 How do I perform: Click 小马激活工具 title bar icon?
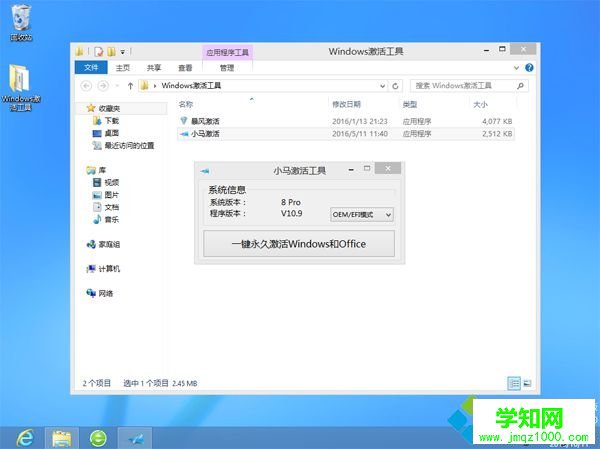(x=205, y=171)
